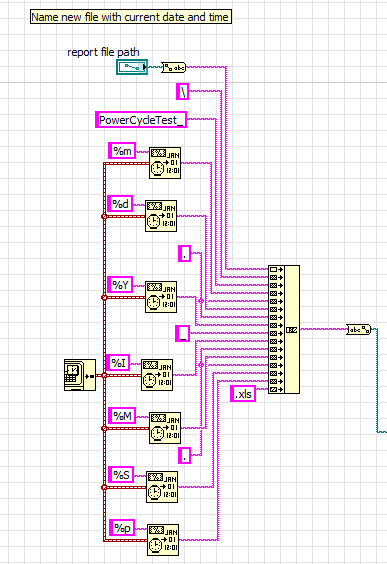Select the Format Date/Time node wired to %m

(165, 163)
